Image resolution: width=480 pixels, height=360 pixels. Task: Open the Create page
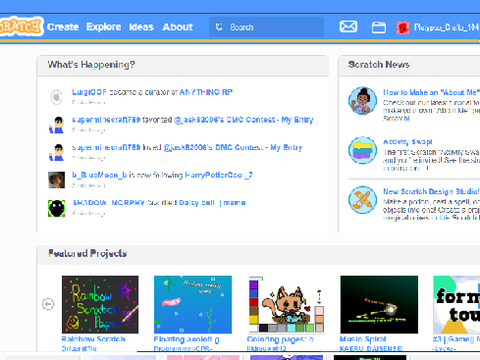[63, 27]
